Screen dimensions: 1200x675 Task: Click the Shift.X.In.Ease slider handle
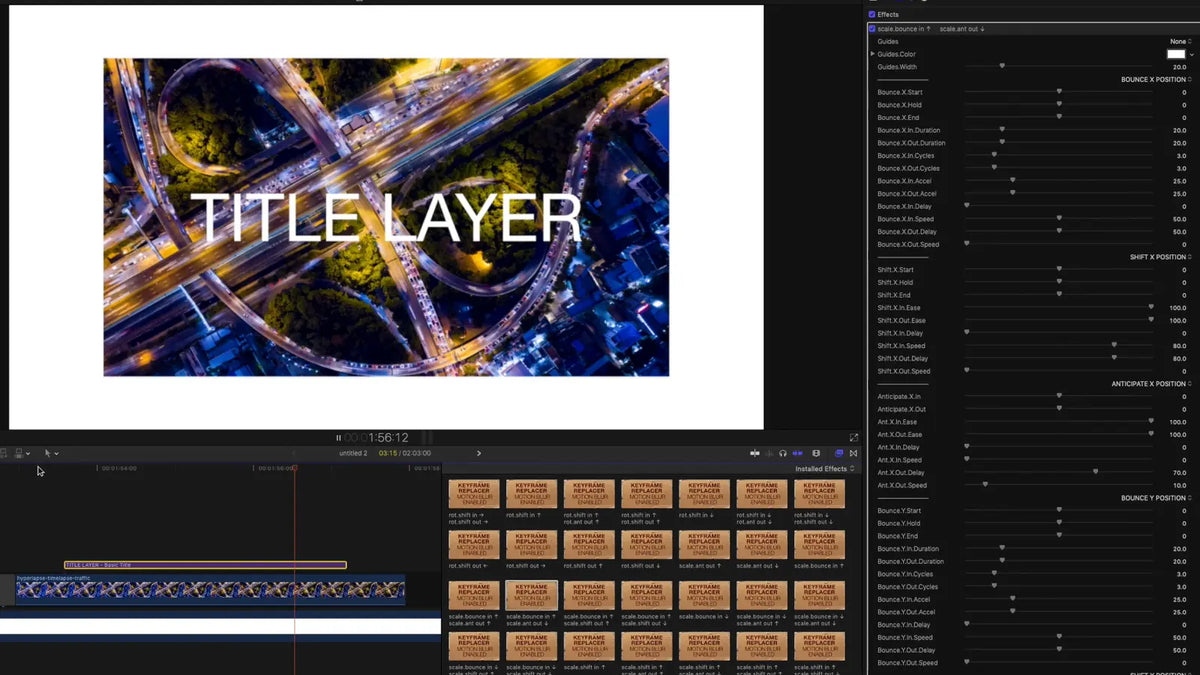[1151, 308]
